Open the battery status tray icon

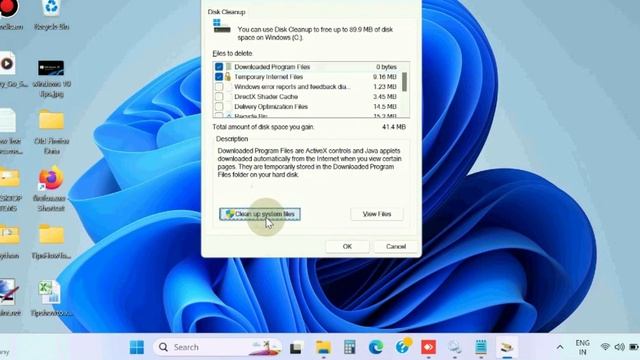(634, 347)
